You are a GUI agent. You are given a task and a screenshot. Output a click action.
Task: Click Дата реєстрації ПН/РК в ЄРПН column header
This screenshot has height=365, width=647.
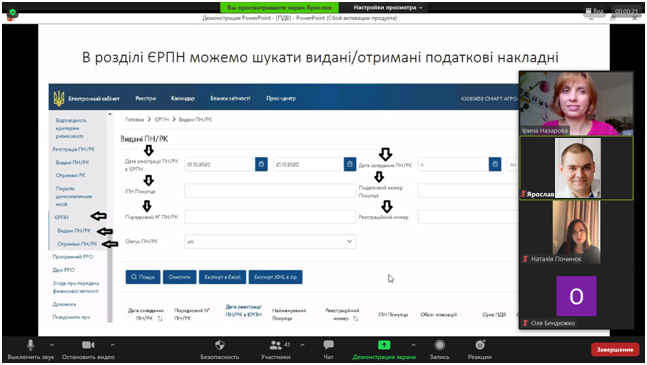coord(243,311)
